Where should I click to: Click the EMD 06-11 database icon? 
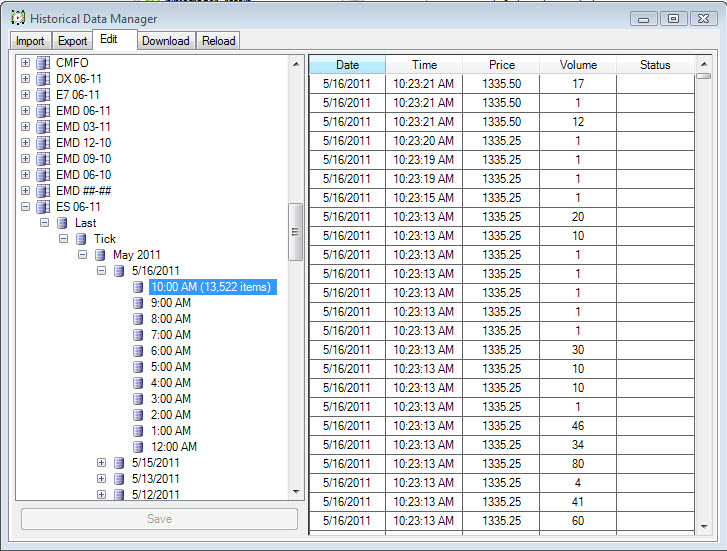(43, 111)
